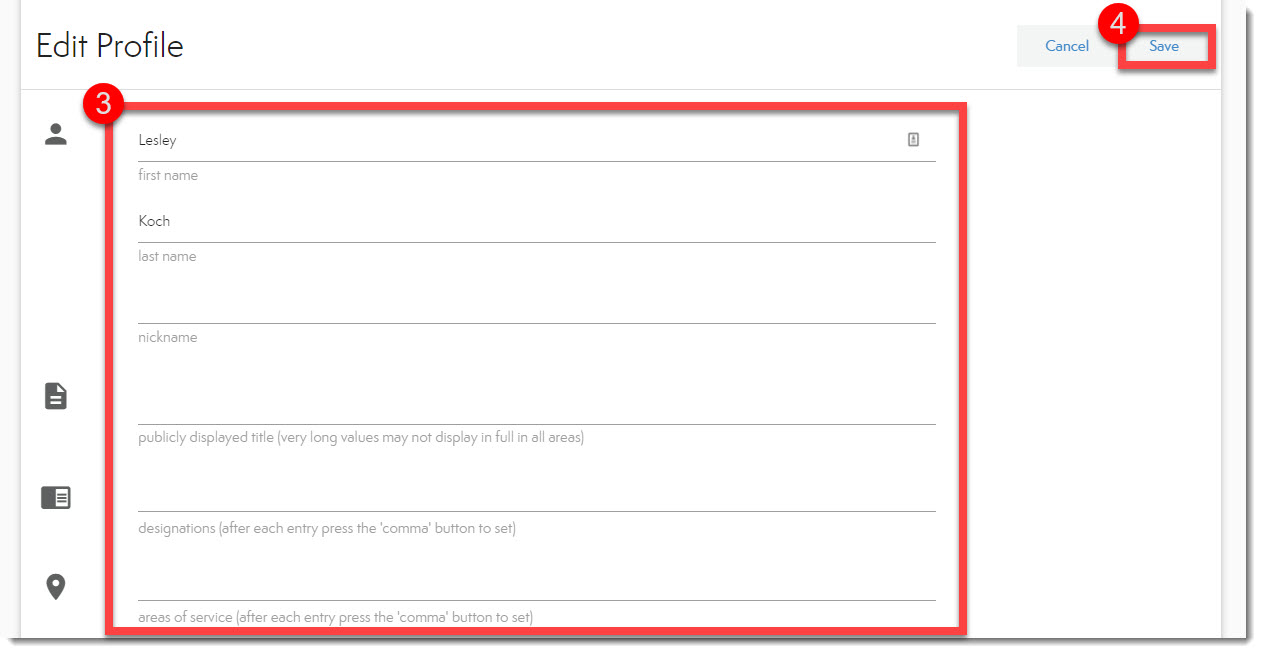This screenshot has height=653, width=1261.
Task: Click the 'nickname' label text
Action: click(168, 338)
